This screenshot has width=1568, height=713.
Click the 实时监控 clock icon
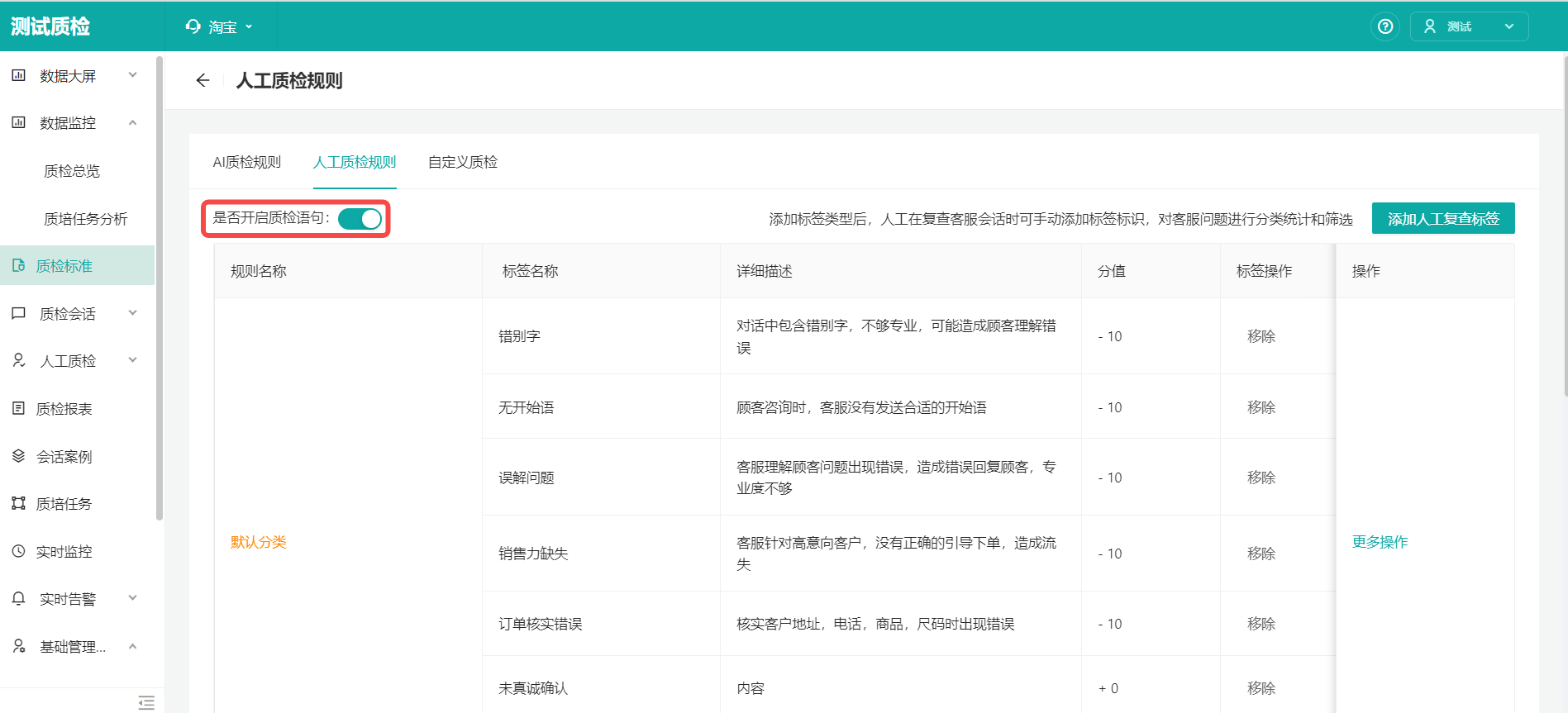point(18,551)
